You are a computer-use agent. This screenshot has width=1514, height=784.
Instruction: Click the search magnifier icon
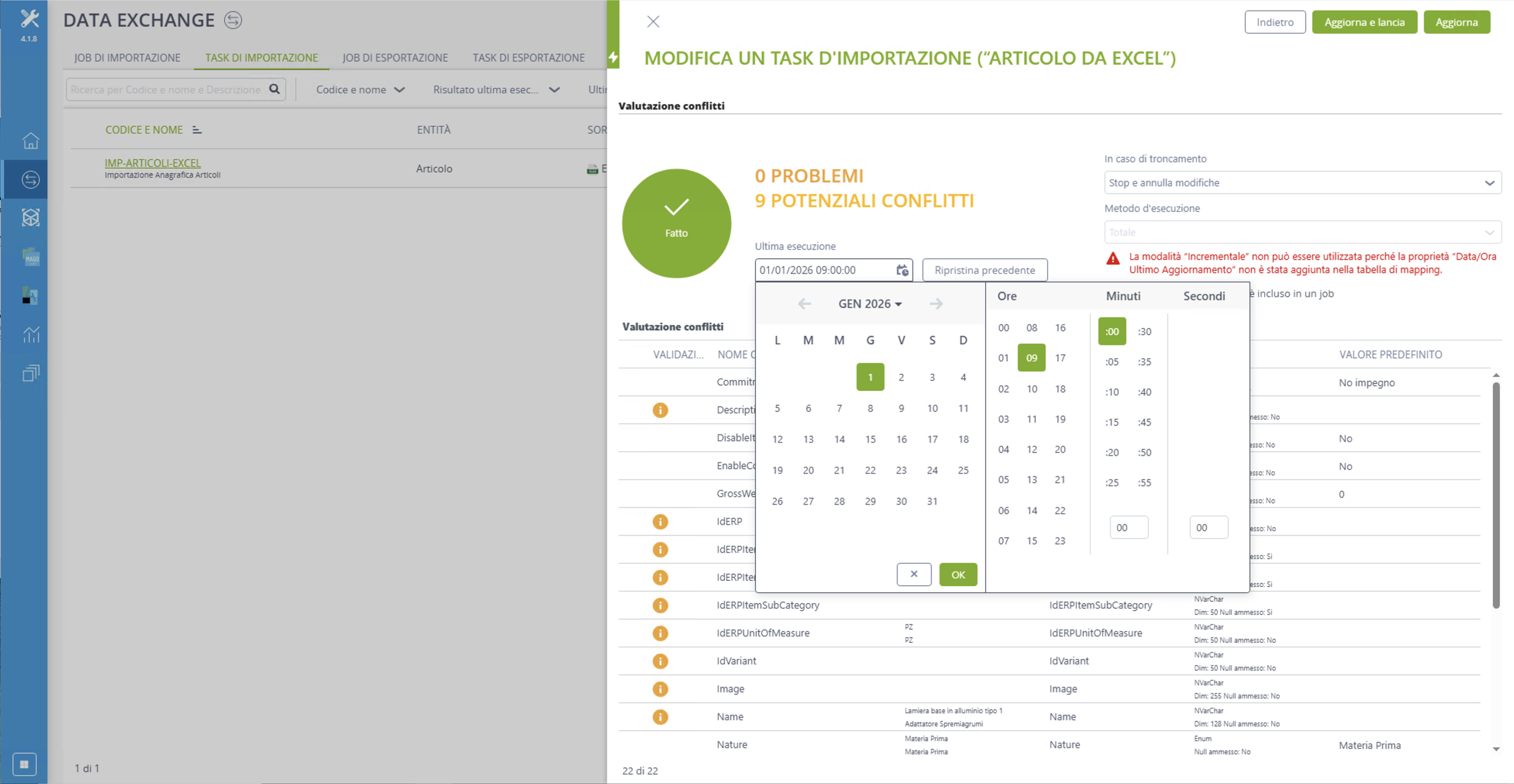(x=274, y=89)
